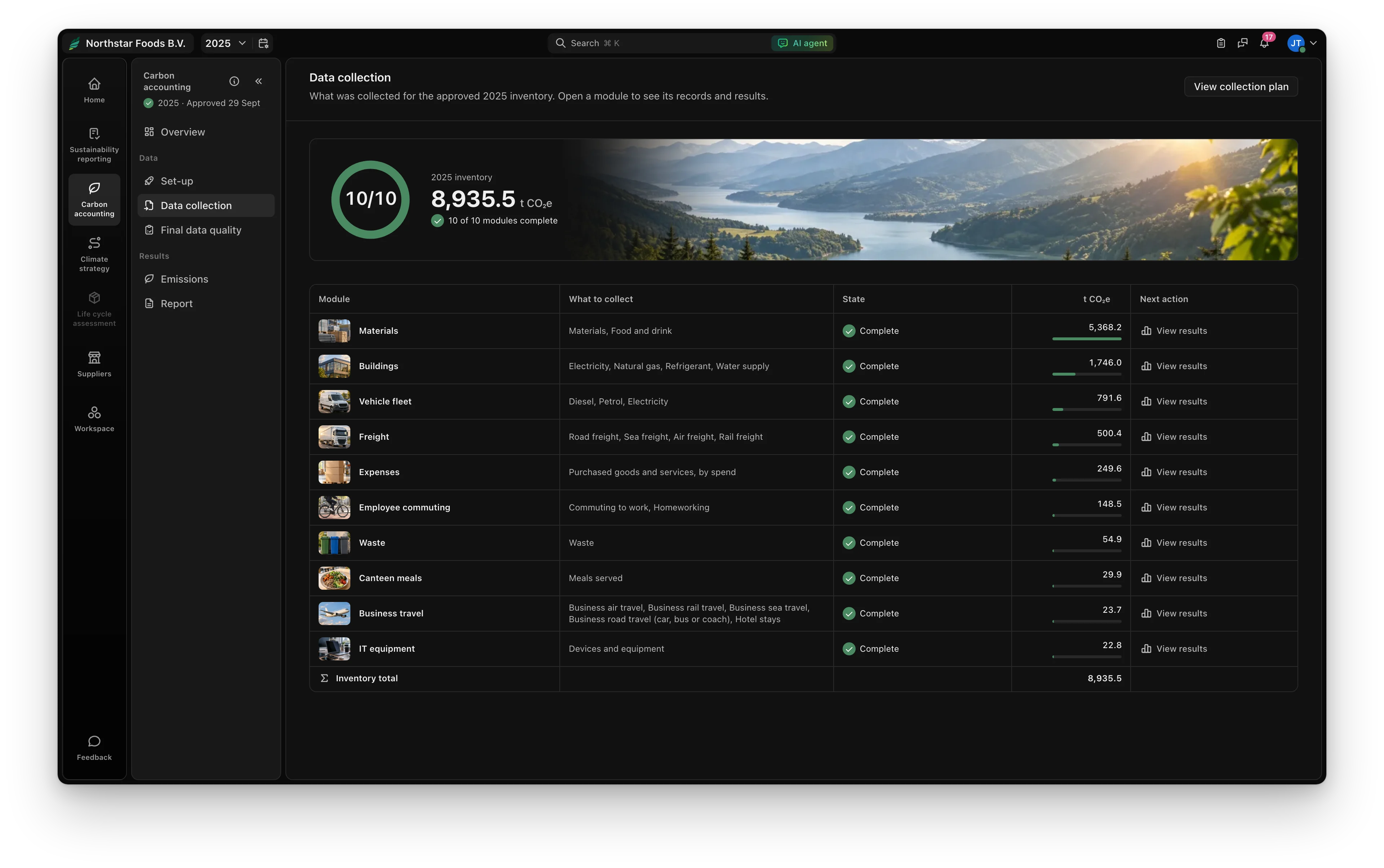Click the Materials emissions progress bar
Viewport: 1384px width, 868px height.
click(x=1086, y=339)
